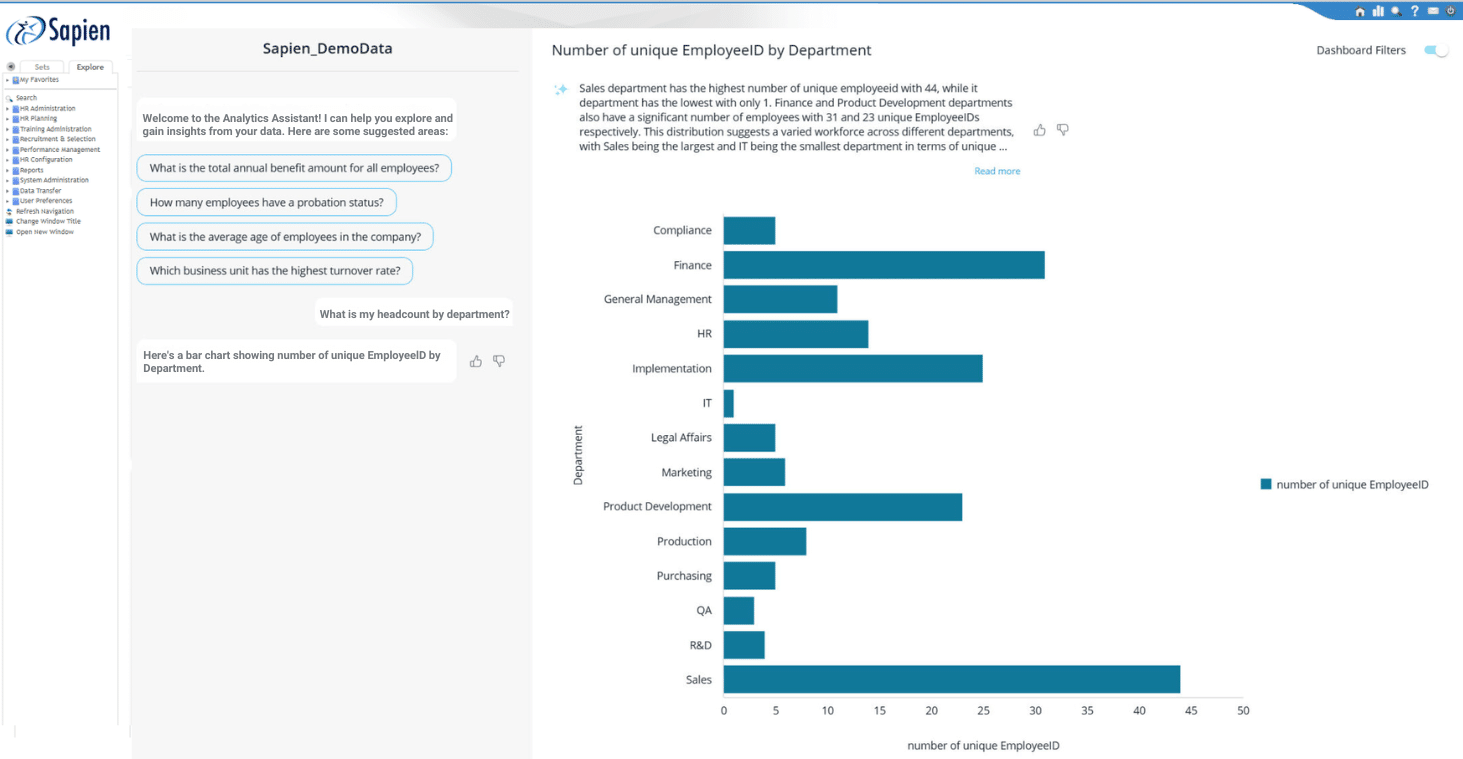Click the magnifier search icon in header
The width and height of the screenshot is (1463, 759).
coord(1396,11)
